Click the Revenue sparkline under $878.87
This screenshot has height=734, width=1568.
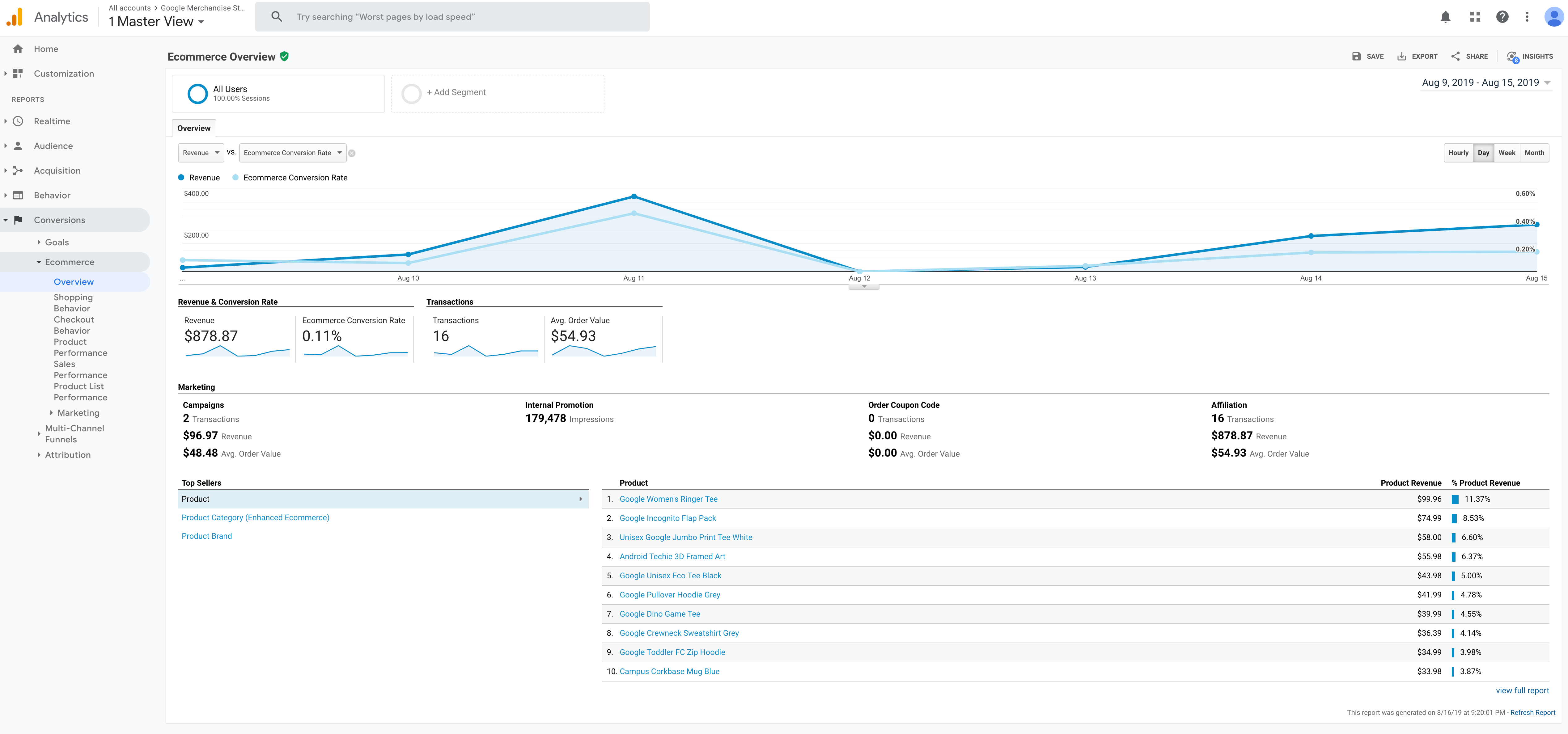tap(237, 351)
